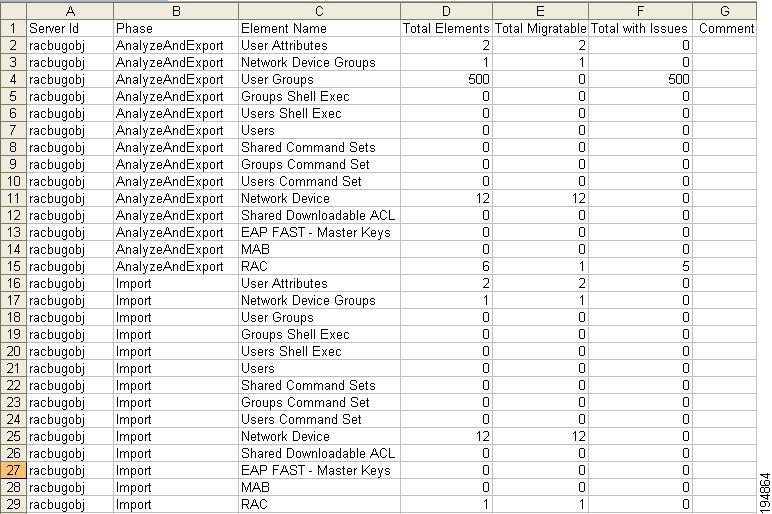Select User Groups cell in row 4
The height and width of the screenshot is (514, 772).
(x=319, y=79)
